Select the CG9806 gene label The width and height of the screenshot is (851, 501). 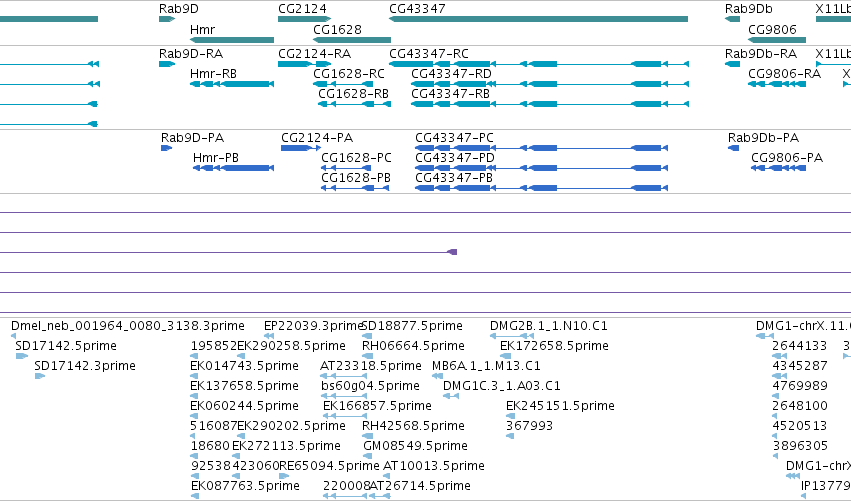[x=772, y=29]
